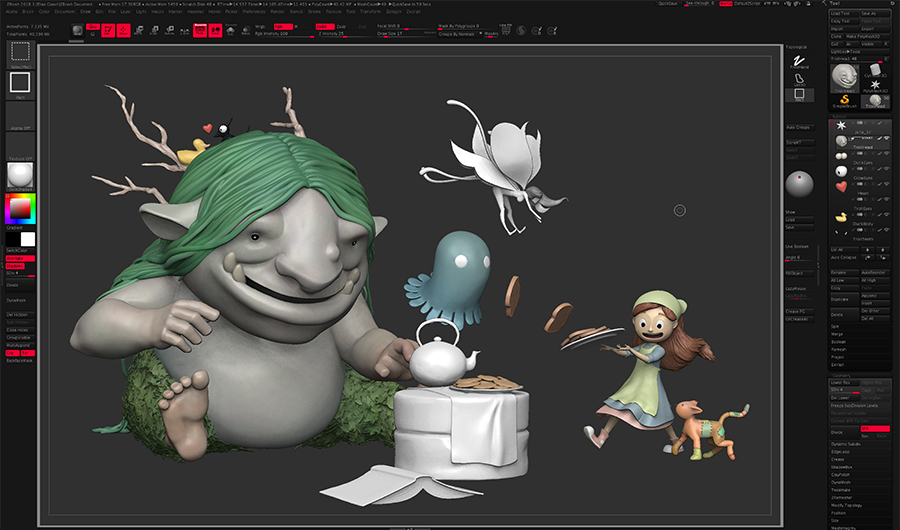Open the SelectRect brush thumbnail
Viewport: 900px width, 530px height.
coord(20,54)
